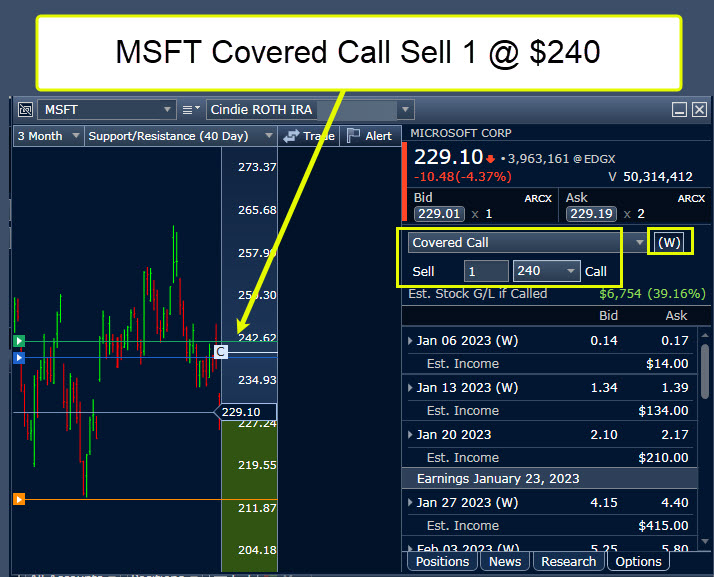Click the blue support line marker

pyautogui.click(x=18, y=356)
